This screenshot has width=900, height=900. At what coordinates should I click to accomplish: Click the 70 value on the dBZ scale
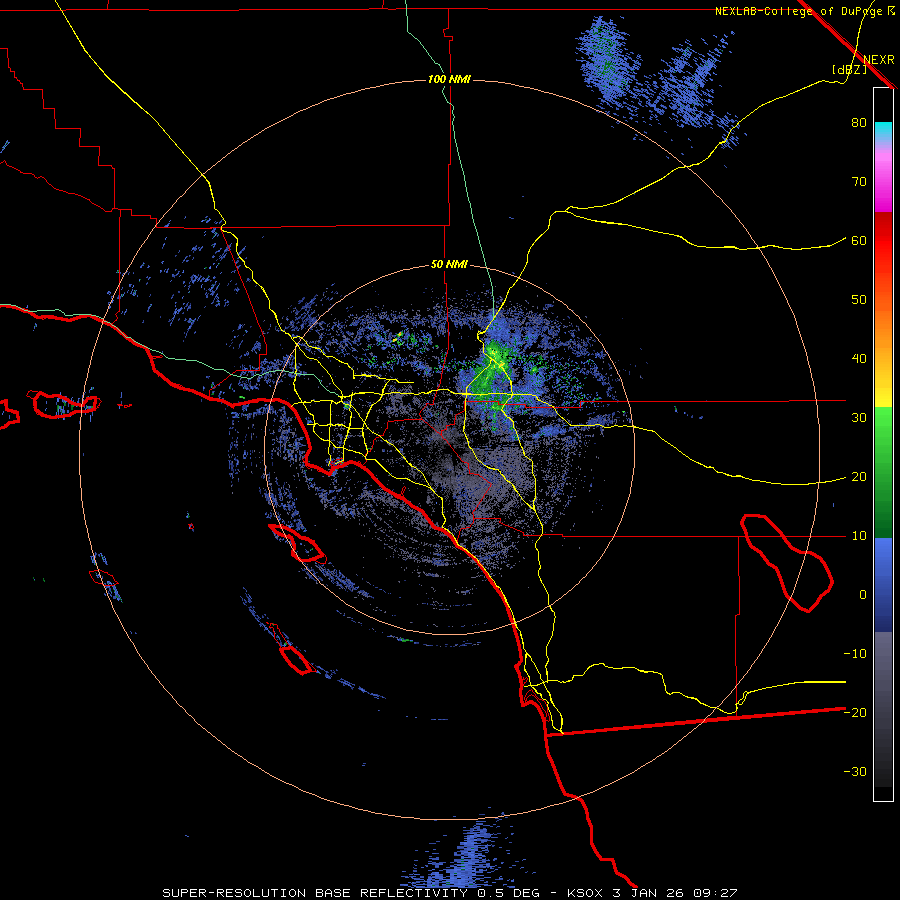click(x=859, y=182)
